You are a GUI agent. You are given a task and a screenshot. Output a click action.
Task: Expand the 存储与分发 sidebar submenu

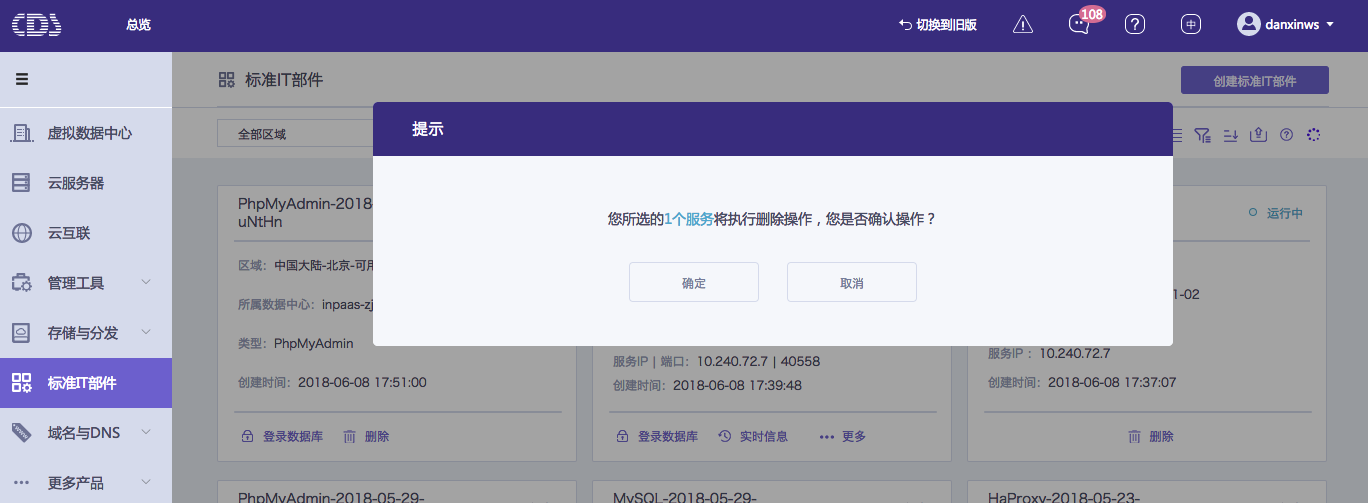pyautogui.click(x=146, y=332)
